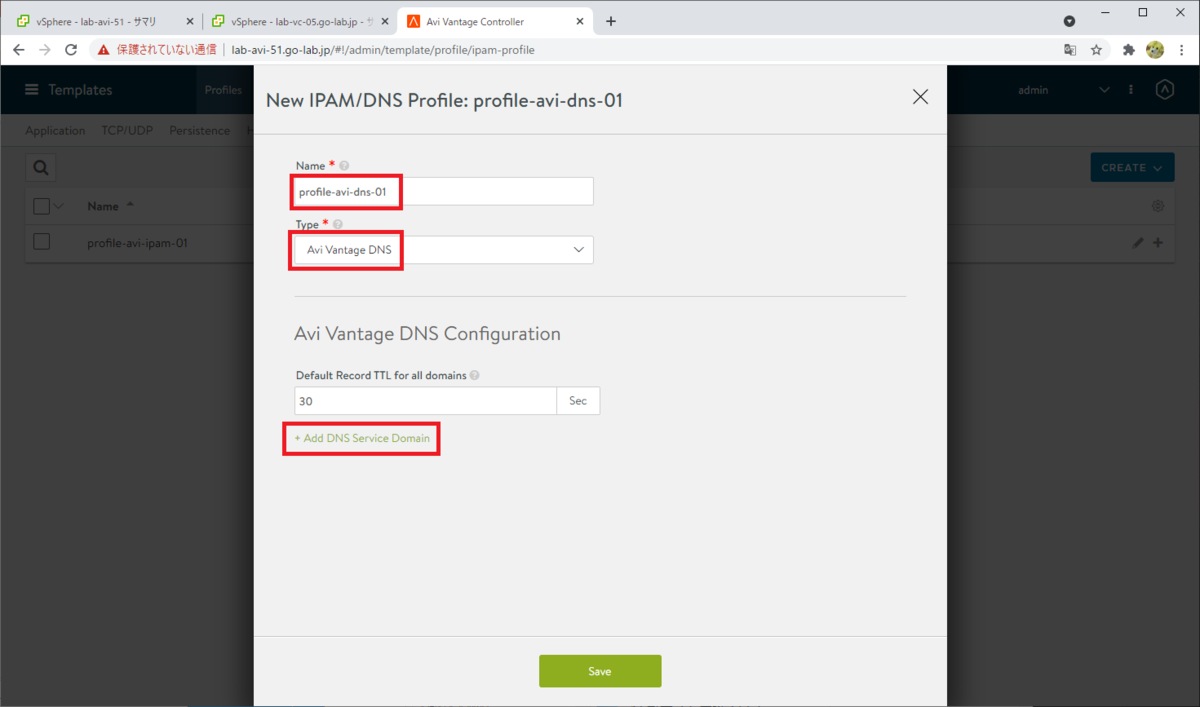Reload the current page

tap(71, 49)
